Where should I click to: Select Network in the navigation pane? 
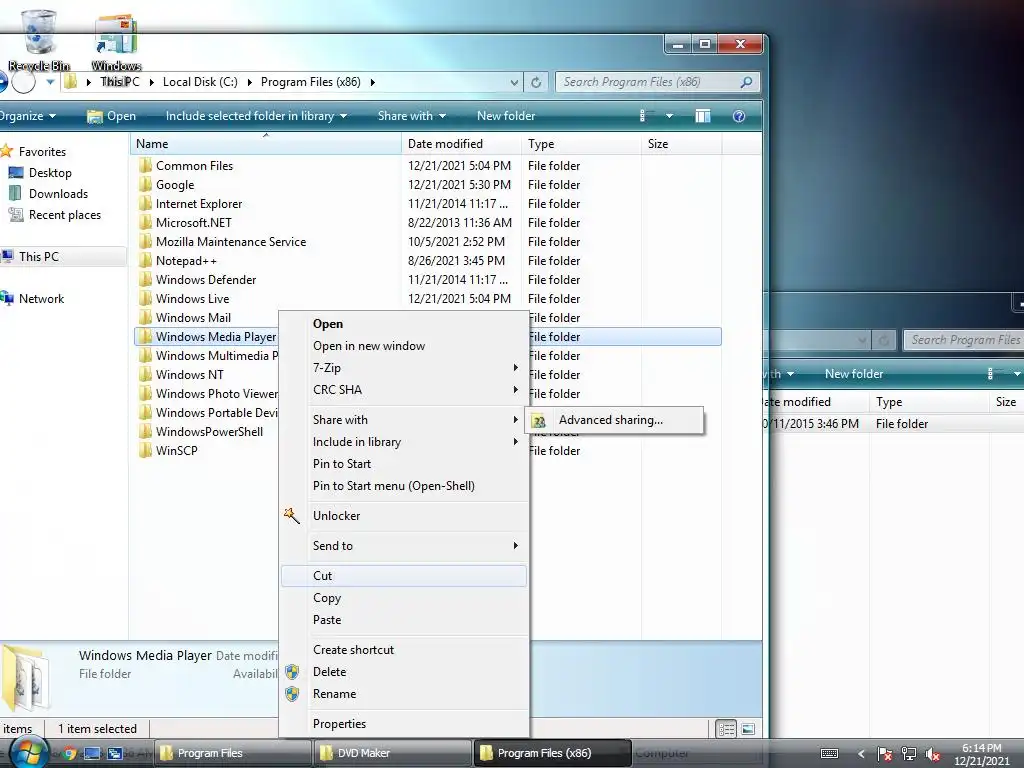click(x=41, y=299)
